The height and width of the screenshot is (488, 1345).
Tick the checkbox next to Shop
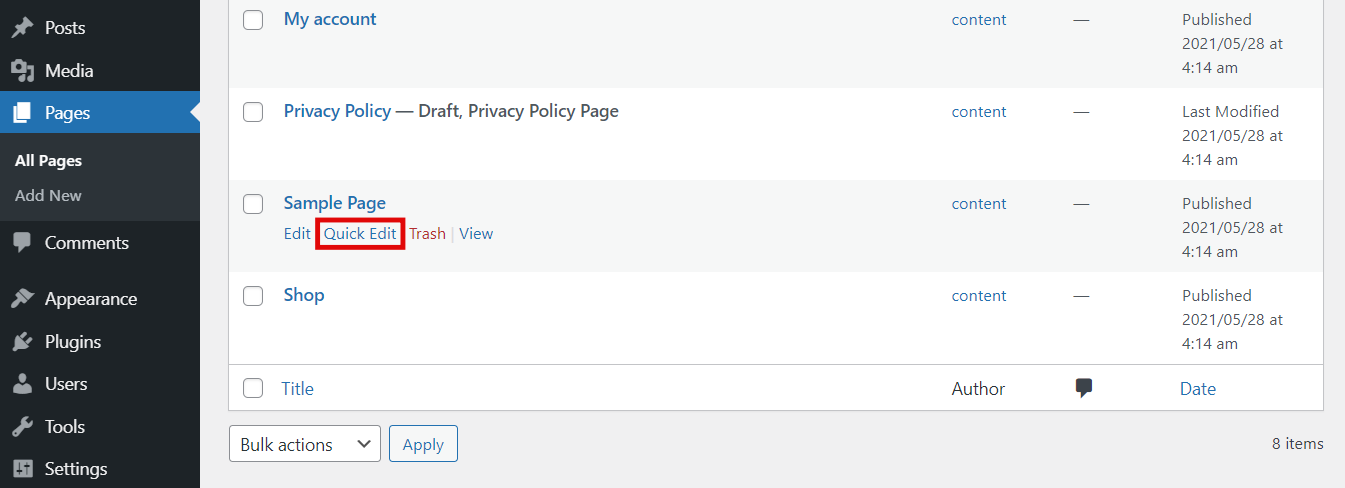pyautogui.click(x=253, y=296)
